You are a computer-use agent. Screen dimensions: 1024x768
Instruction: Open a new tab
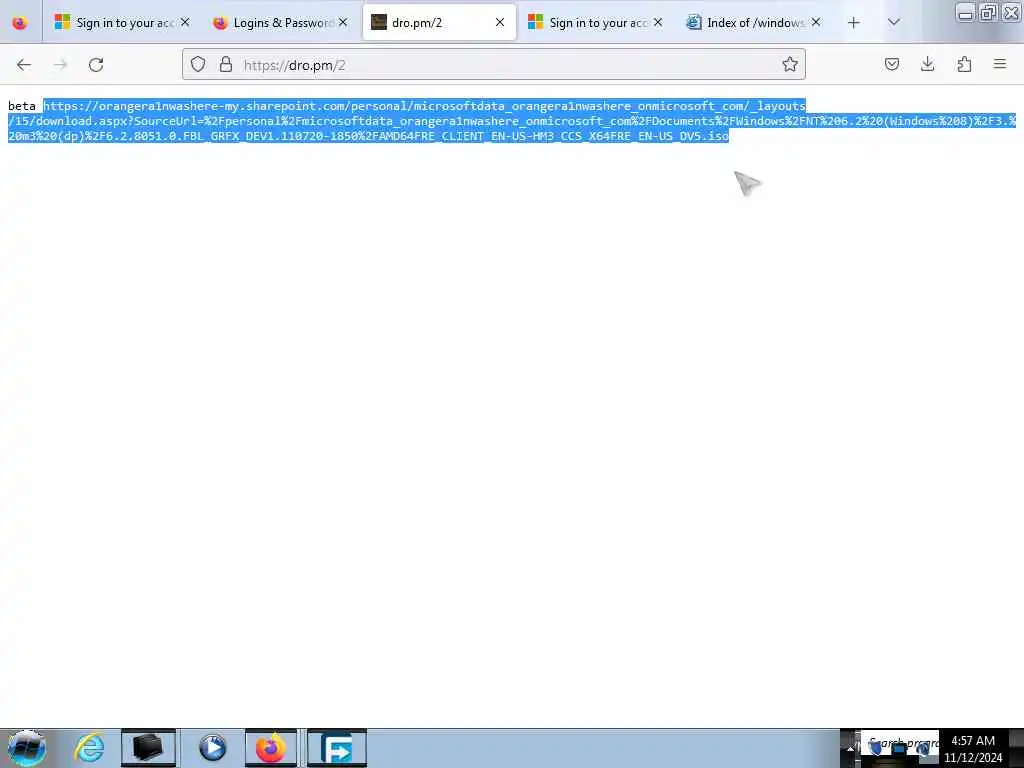pyautogui.click(x=854, y=23)
